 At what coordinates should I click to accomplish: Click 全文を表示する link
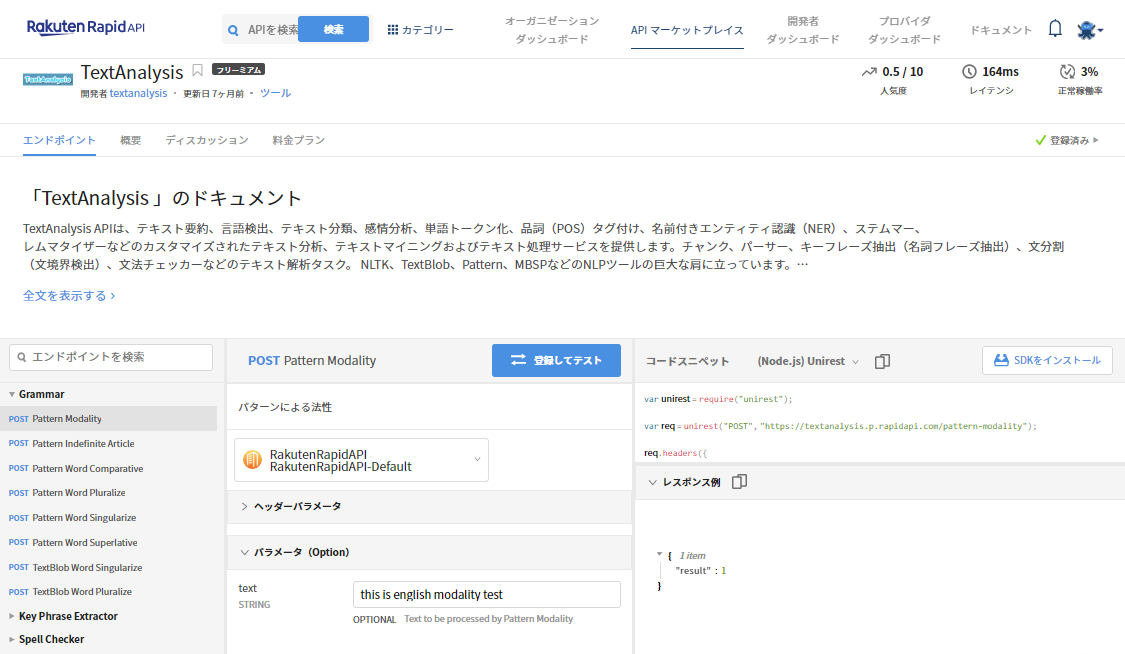coord(69,295)
